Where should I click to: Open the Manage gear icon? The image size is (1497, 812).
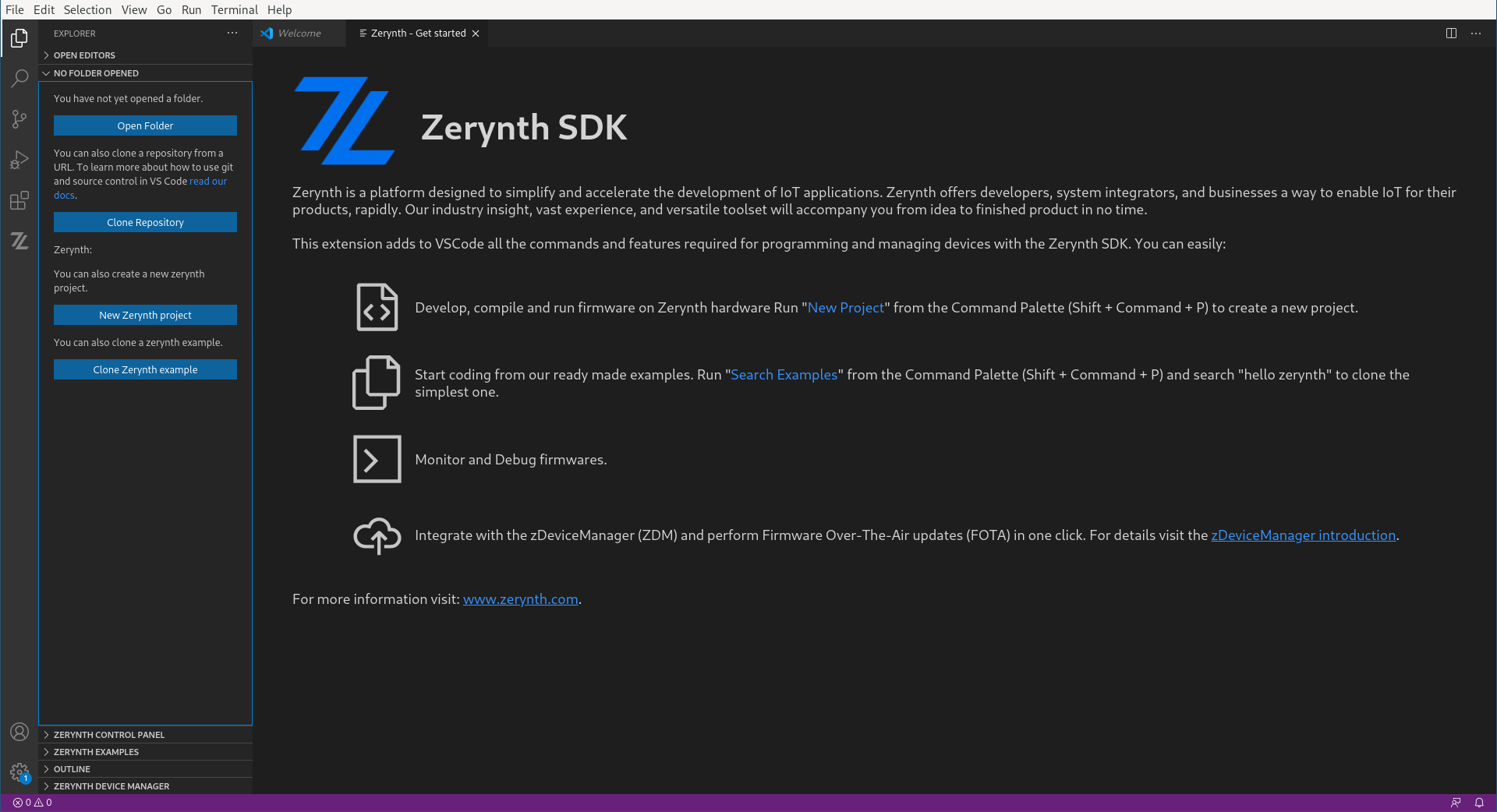click(19, 772)
